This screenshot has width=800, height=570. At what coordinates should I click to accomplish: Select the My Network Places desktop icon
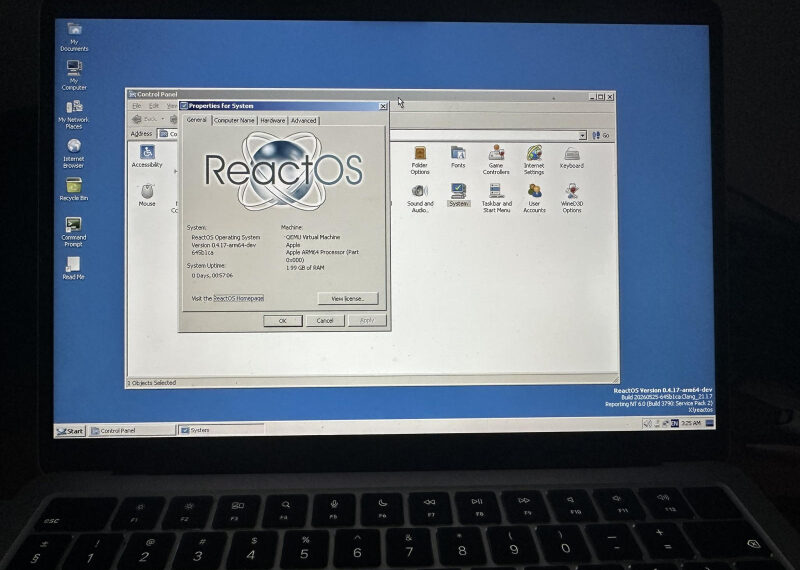pos(74,114)
